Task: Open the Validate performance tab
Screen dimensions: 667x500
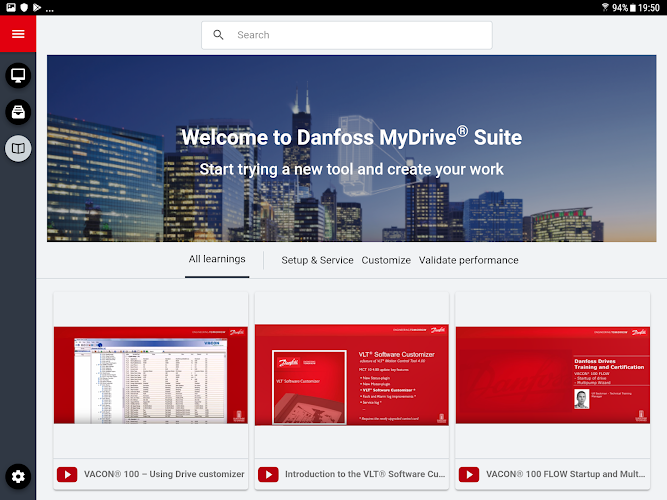Action: tap(468, 260)
